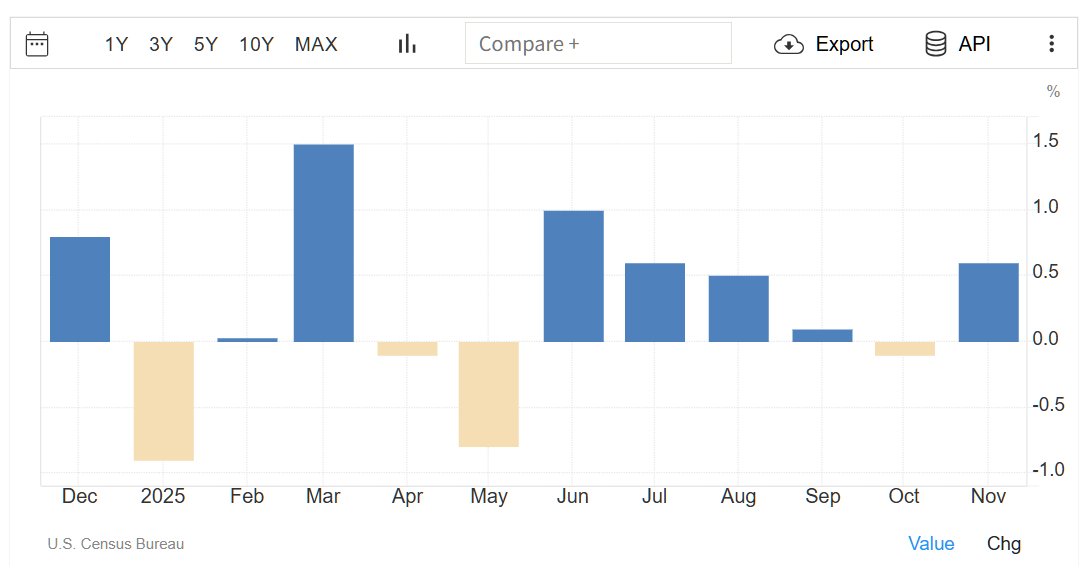
Task: Click the database API icon
Action: coord(936,44)
